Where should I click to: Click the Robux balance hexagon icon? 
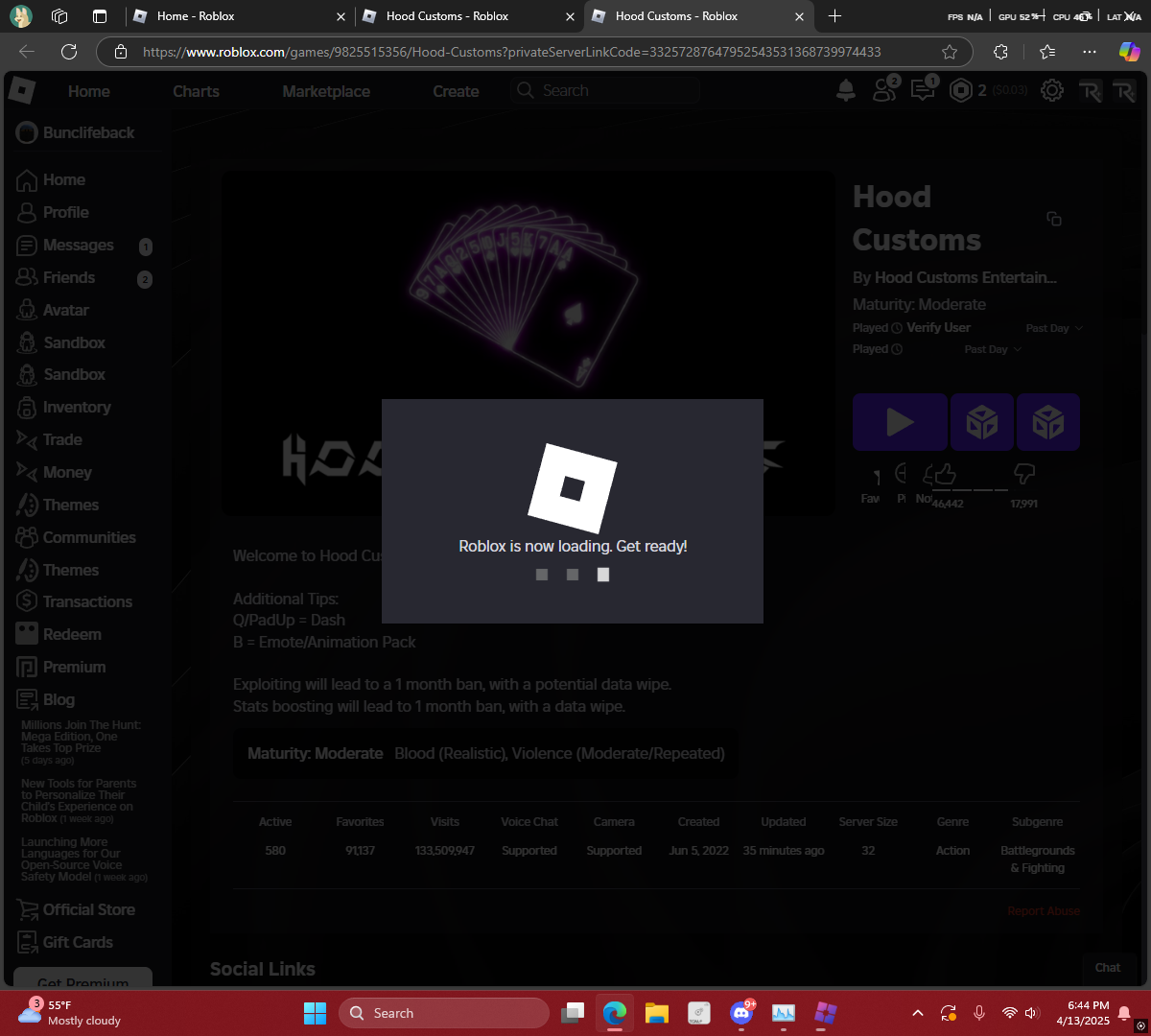click(960, 90)
